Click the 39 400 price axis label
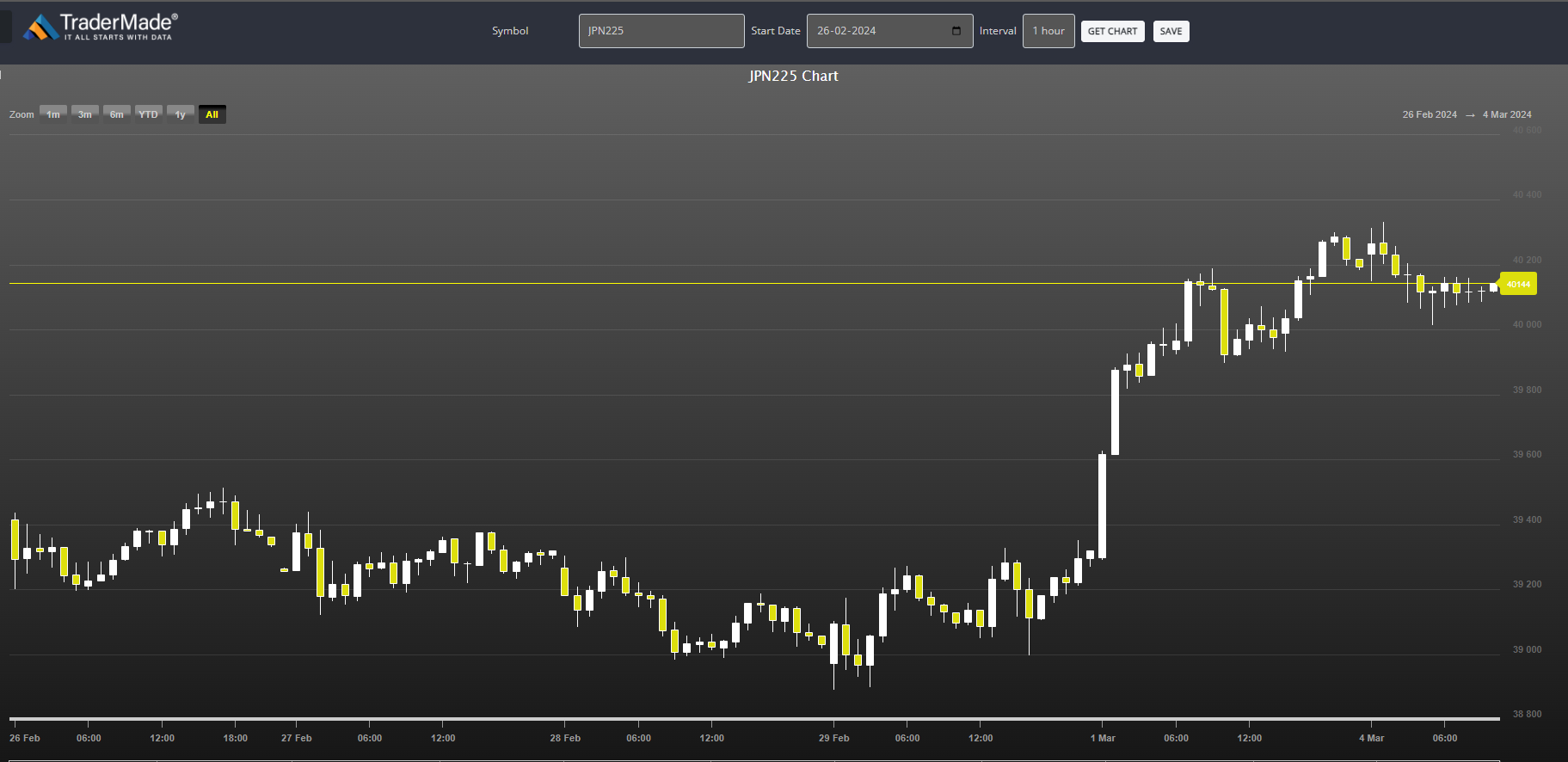Viewport: 1568px width, 762px height. (1527, 519)
